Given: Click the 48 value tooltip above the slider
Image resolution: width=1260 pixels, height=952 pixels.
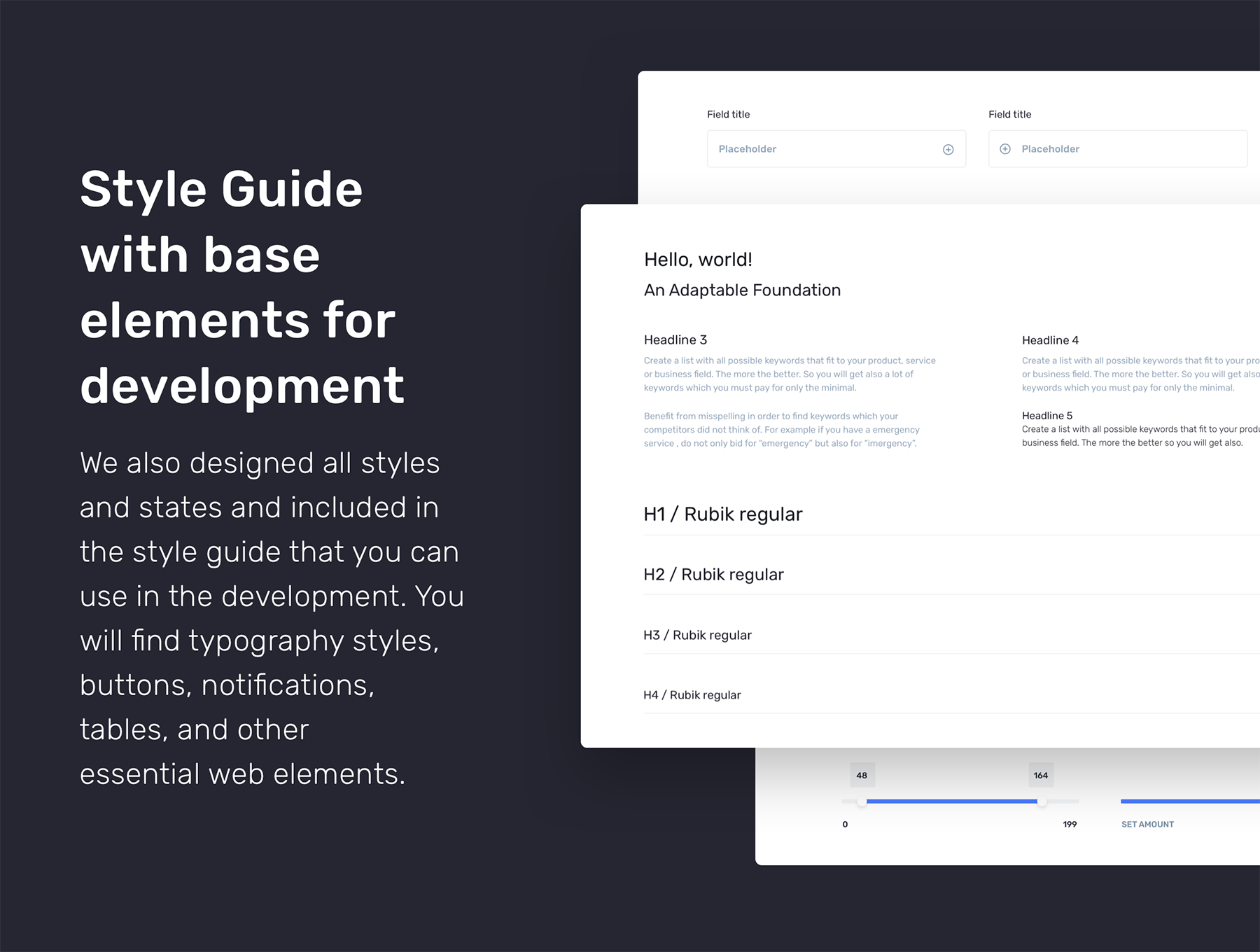Looking at the screenshot, I should click(862, 775).
